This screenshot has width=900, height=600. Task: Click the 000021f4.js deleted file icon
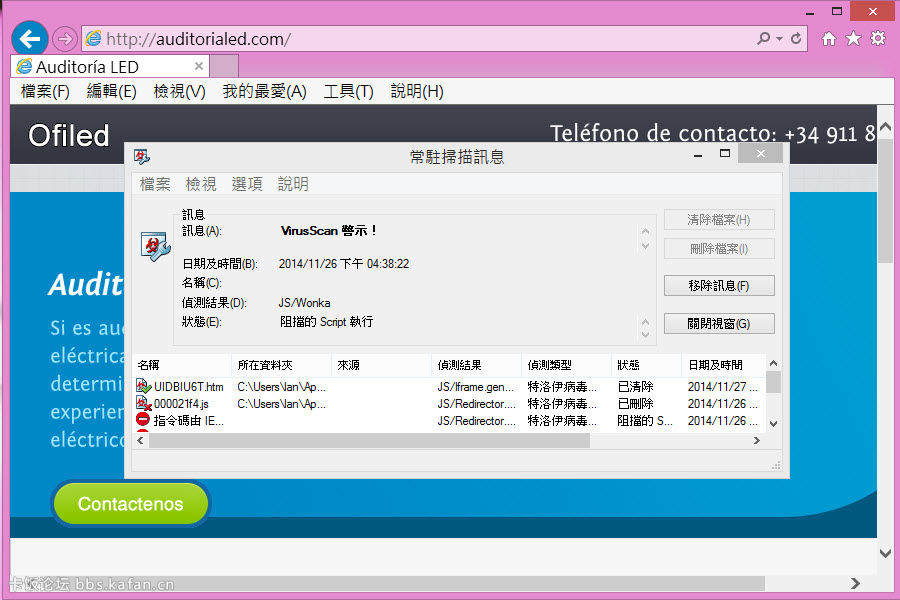(143, 403)
